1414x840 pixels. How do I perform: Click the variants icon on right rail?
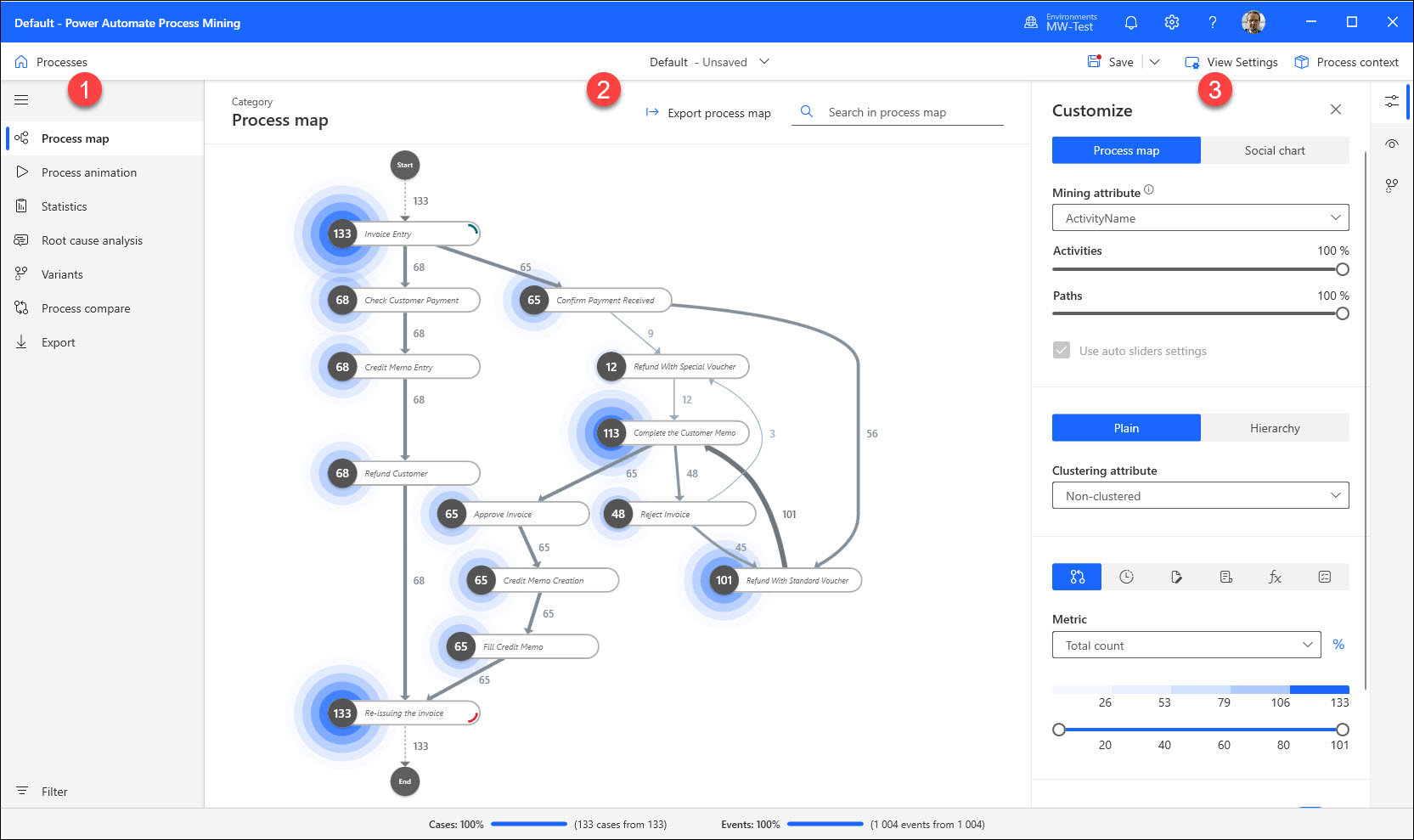(1391, 184)
